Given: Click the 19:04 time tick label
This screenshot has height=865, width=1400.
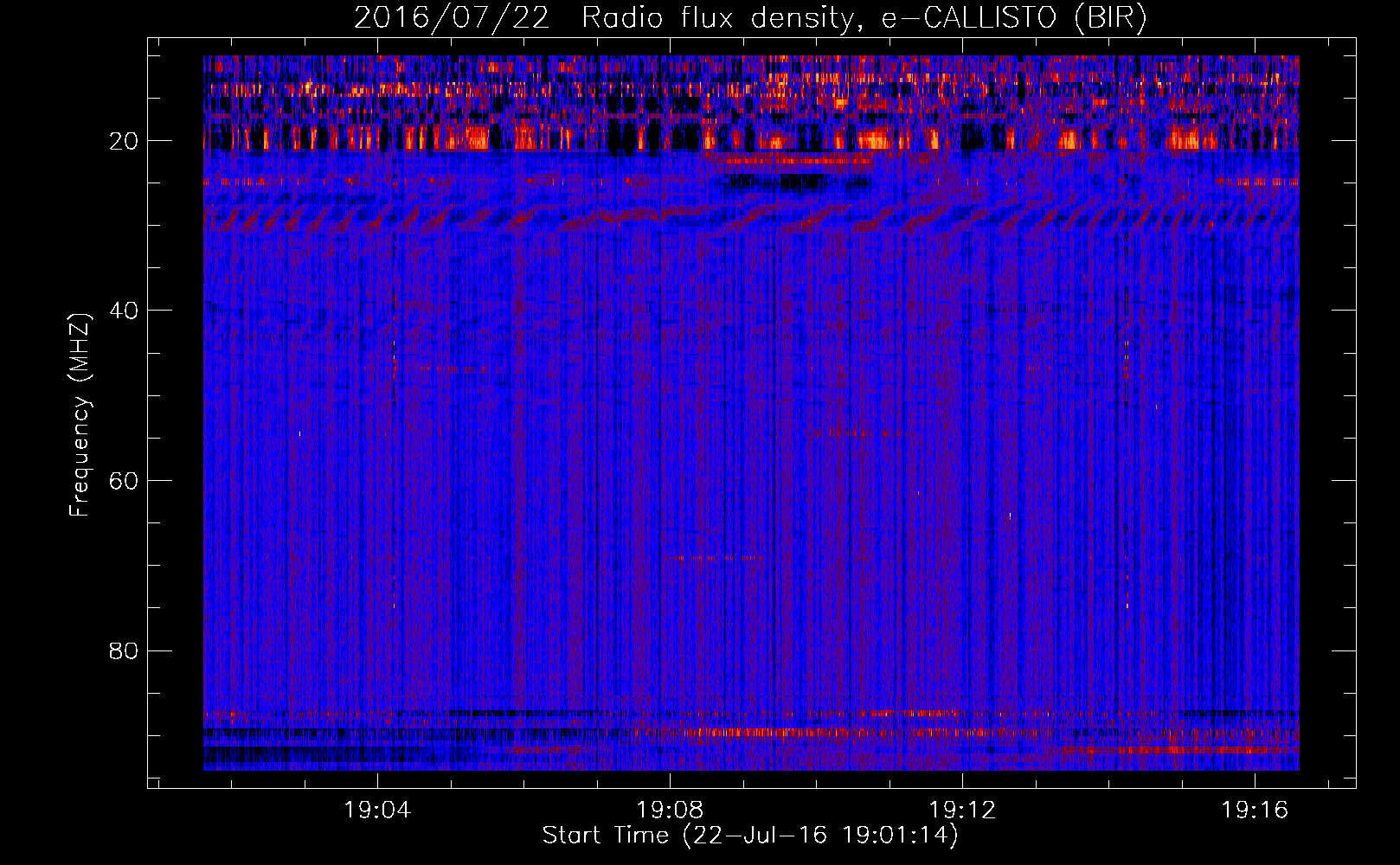Looking at the screenshot, I should [377, 811].
